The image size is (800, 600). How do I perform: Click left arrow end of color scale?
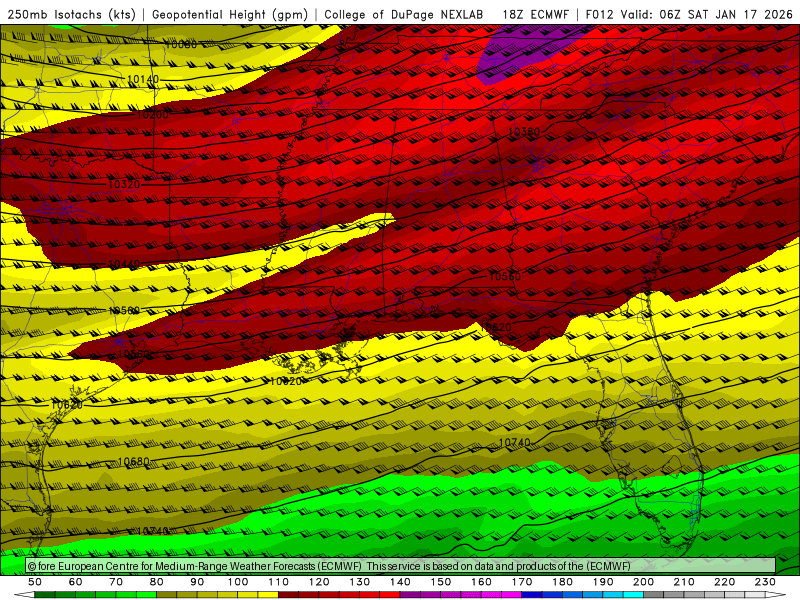[24, 595]
